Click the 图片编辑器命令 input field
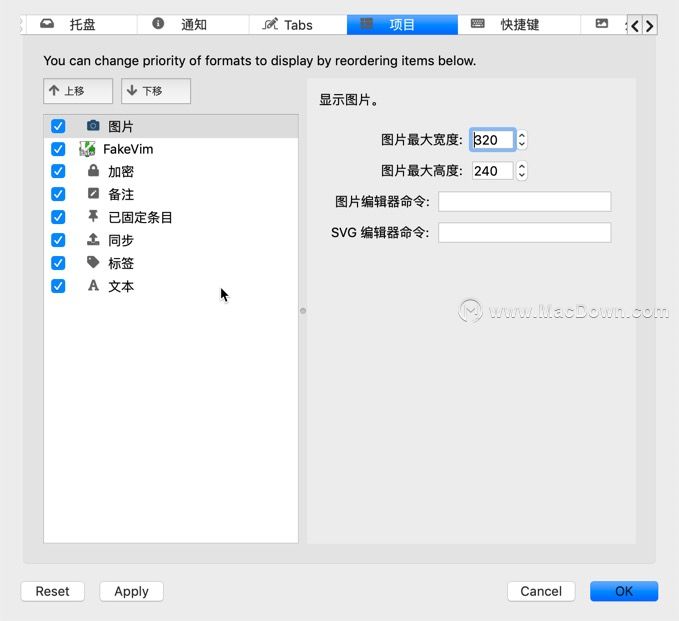 (x=524, y=201)
